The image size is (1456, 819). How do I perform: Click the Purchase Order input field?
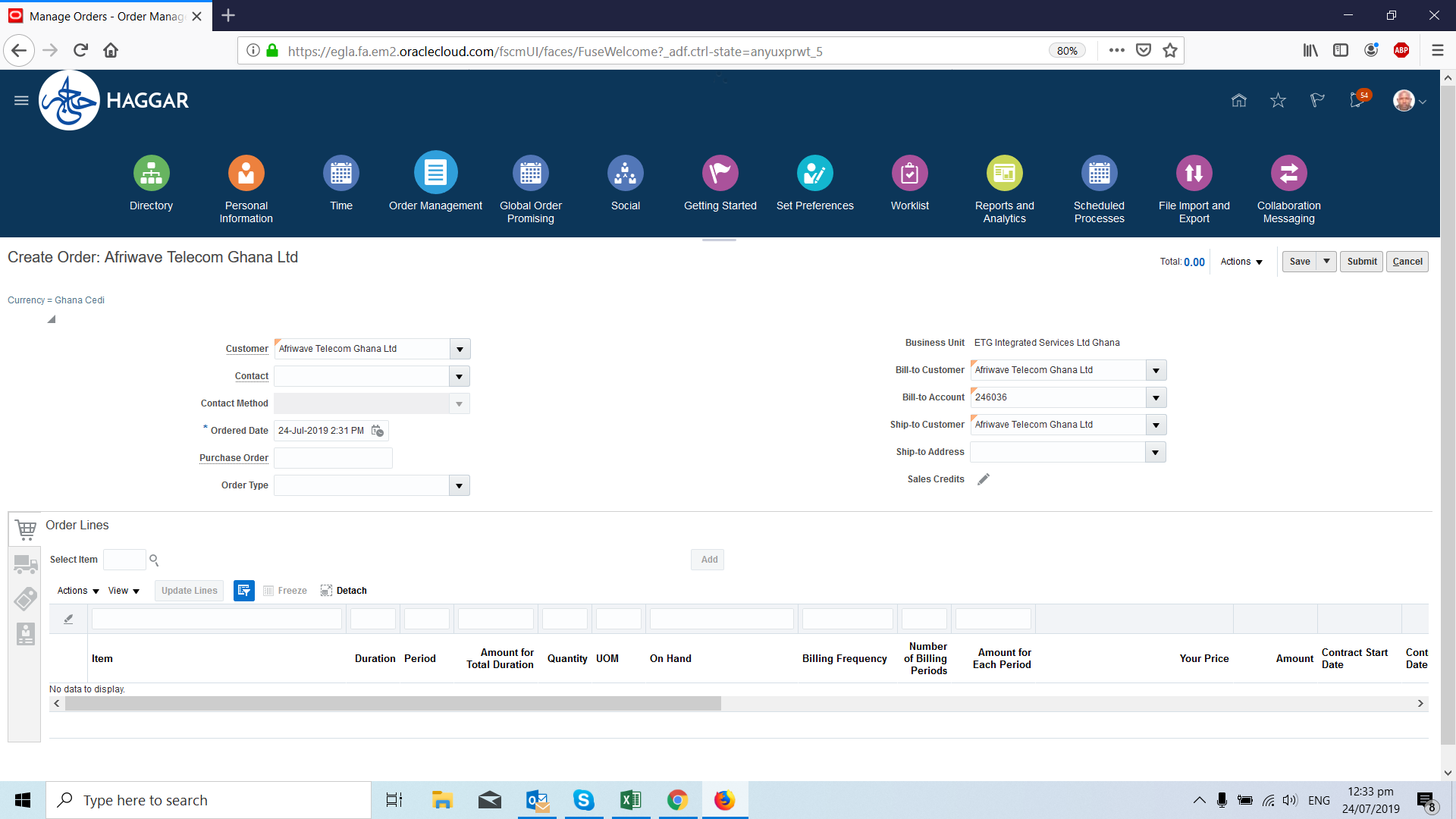click(x=332, y=458)
